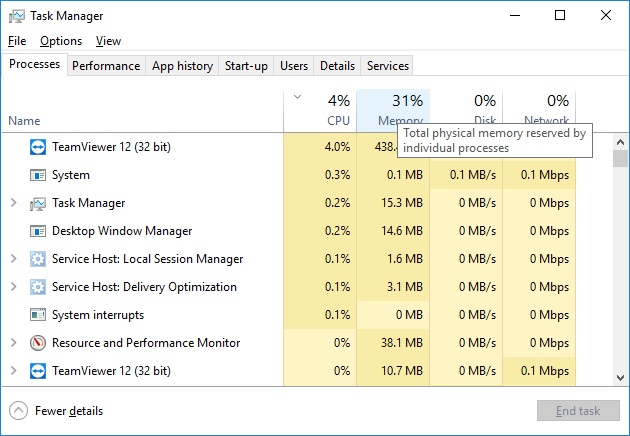
Task: Click the Resource and Performance Monitor icon
Action: [38, 343]
